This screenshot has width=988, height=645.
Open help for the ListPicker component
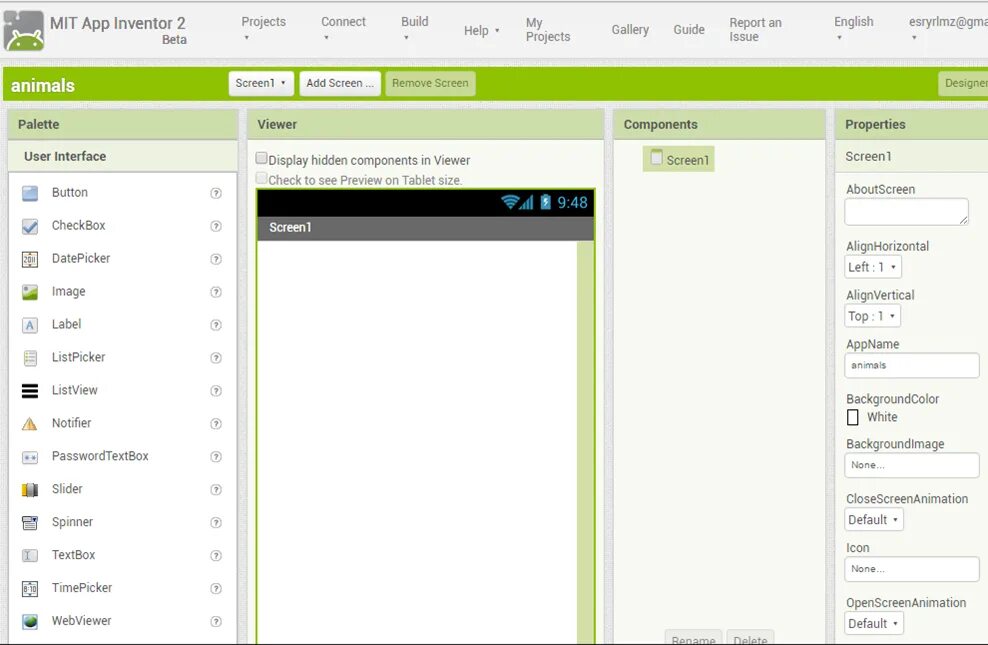coord(215,358)
